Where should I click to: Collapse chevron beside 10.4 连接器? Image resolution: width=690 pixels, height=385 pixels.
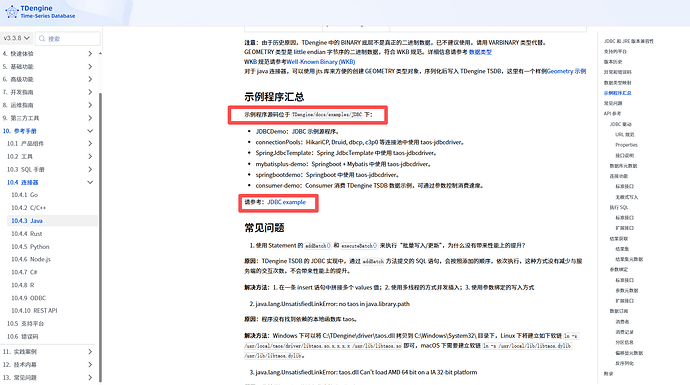tap(90, 182)
